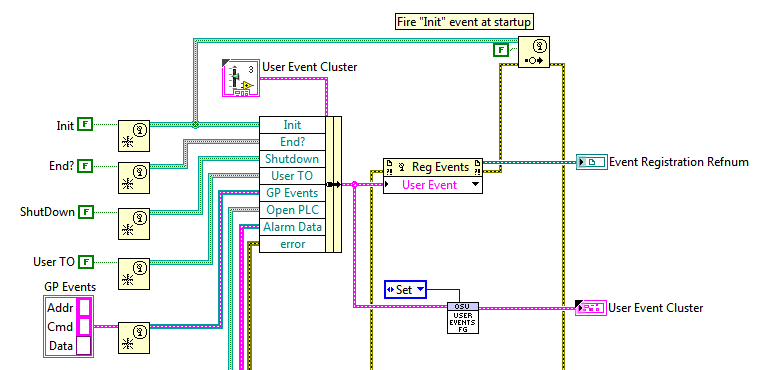Click the Create User Event node wired to GP Events

134,337
